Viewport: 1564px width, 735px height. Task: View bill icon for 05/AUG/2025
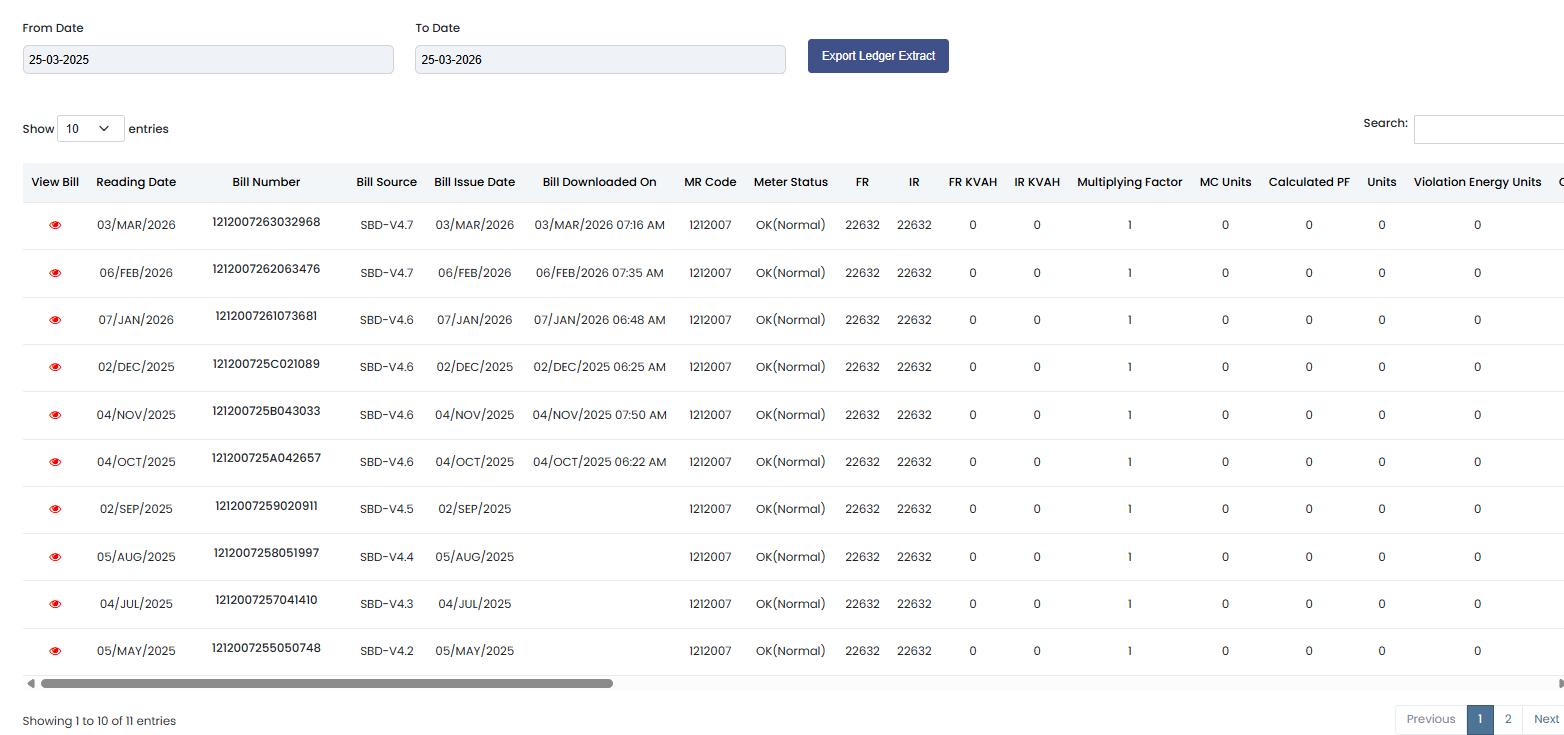click(55, 557)
